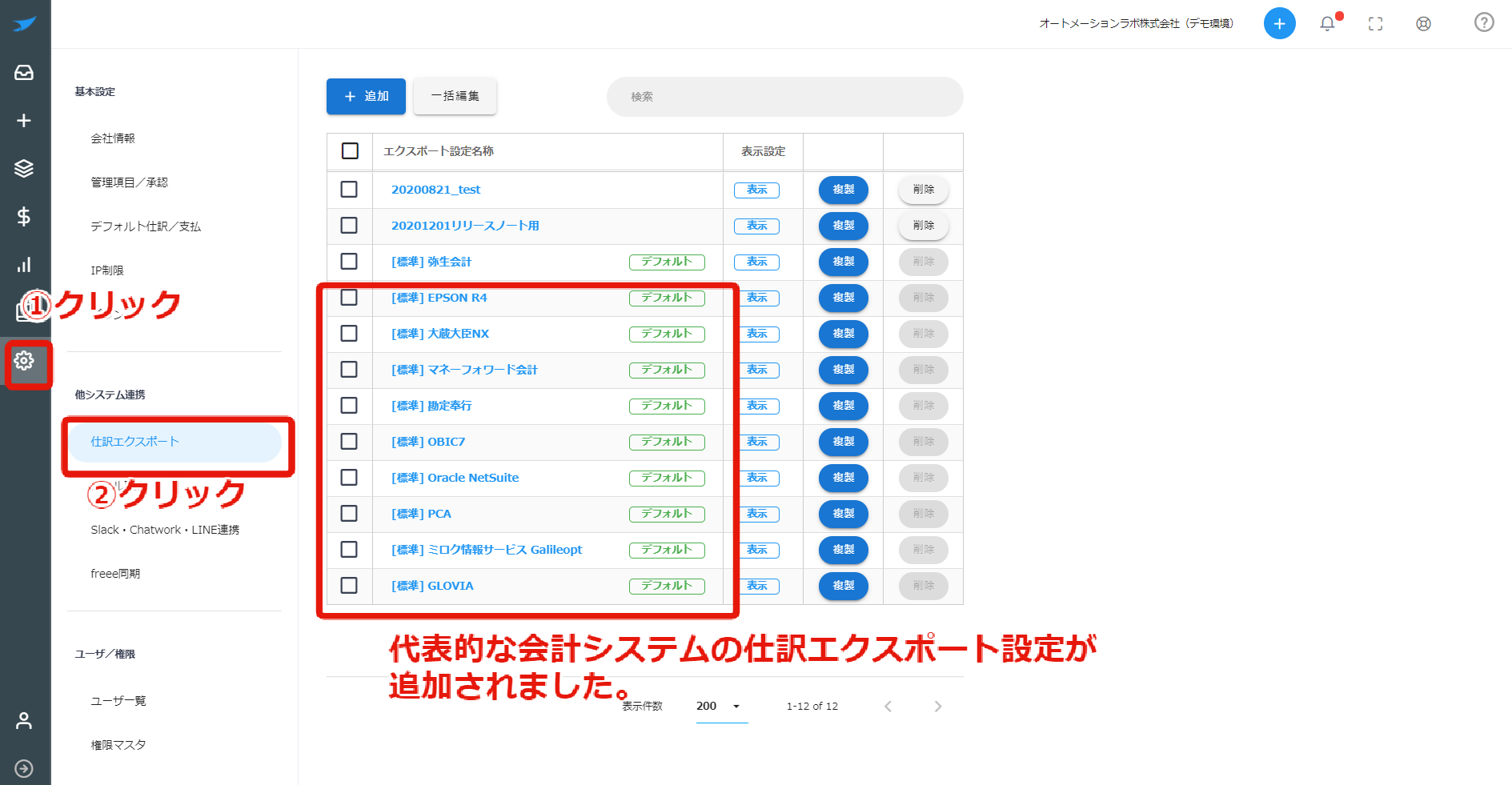Open the [標準] GLOVIA link
This screenshot has height=785, width=1512.
(x=432, y=586)
